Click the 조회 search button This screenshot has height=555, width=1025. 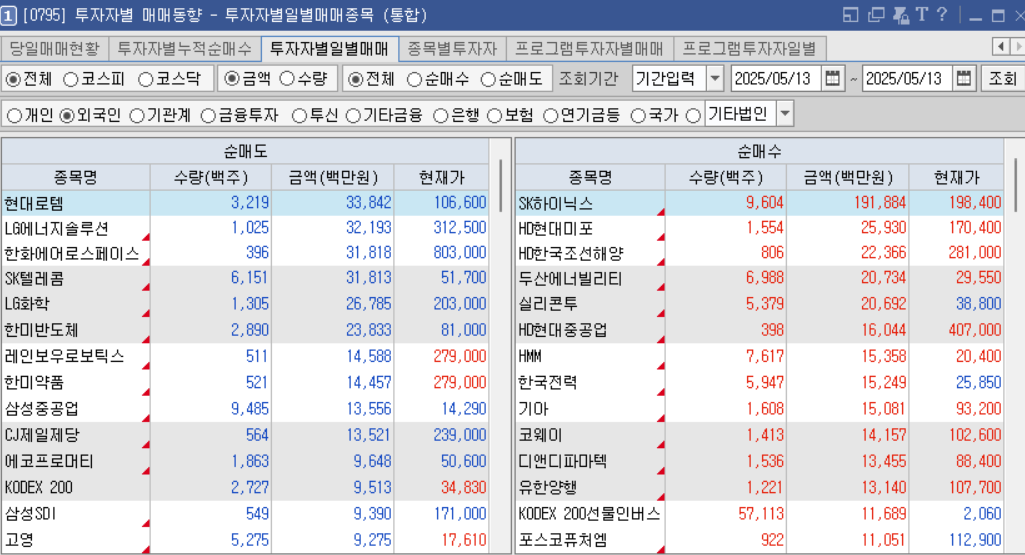(1002, 79)
